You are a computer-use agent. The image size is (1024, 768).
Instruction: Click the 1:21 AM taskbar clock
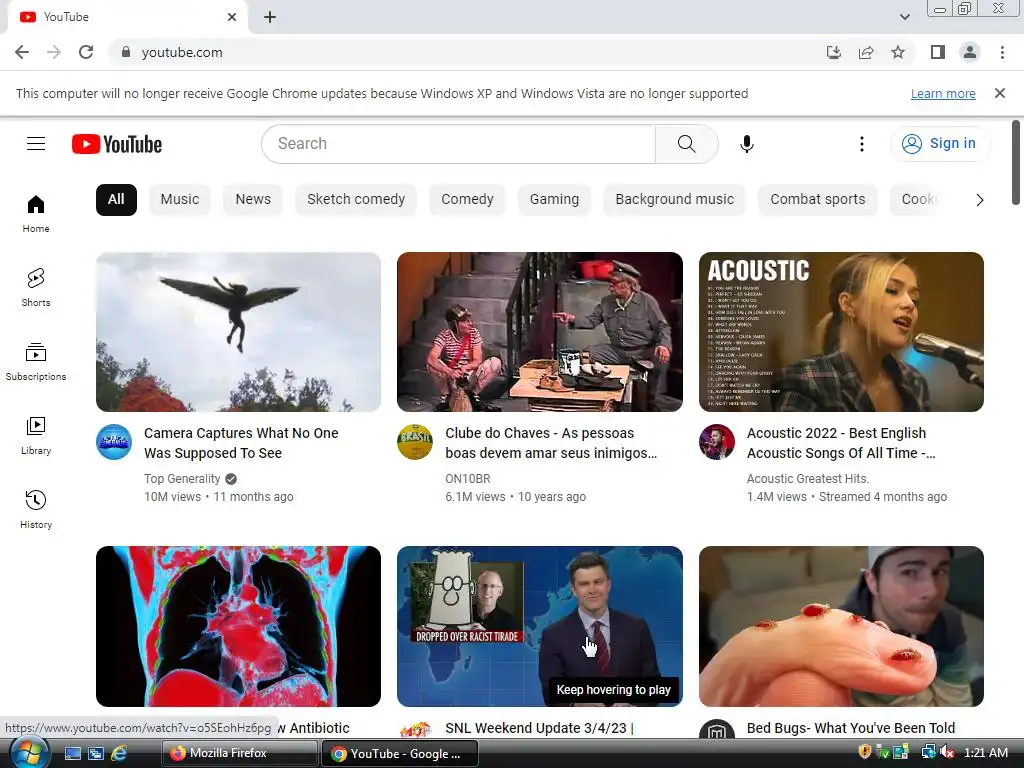coord(985,752)
